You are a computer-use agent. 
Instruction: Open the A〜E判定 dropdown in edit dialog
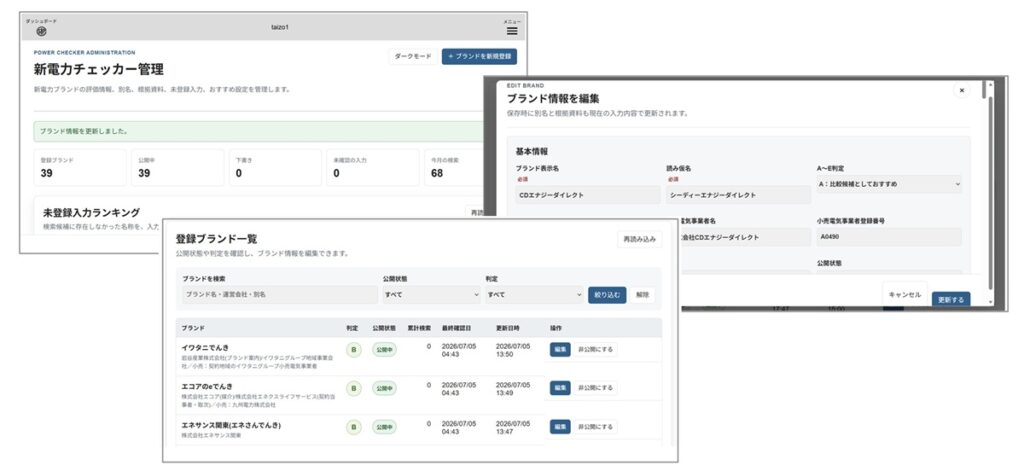point(889,184)
